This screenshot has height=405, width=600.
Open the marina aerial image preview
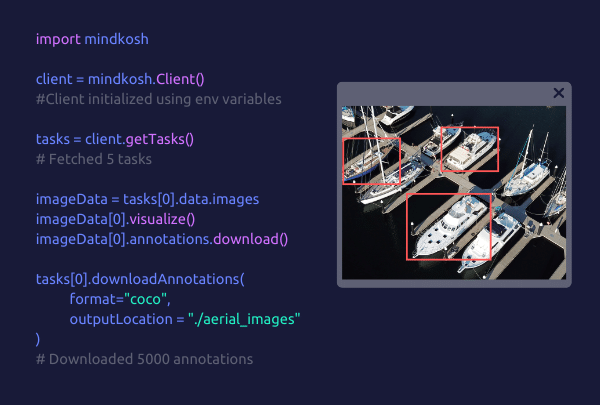tap(454, 193)
